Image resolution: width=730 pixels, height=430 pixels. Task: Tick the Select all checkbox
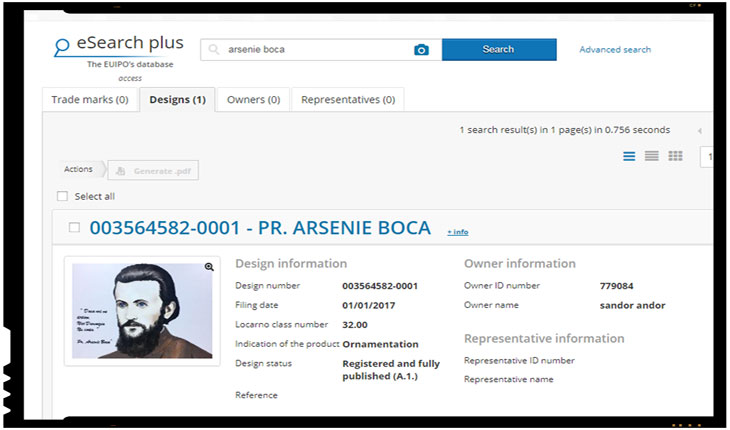(63, 196)
